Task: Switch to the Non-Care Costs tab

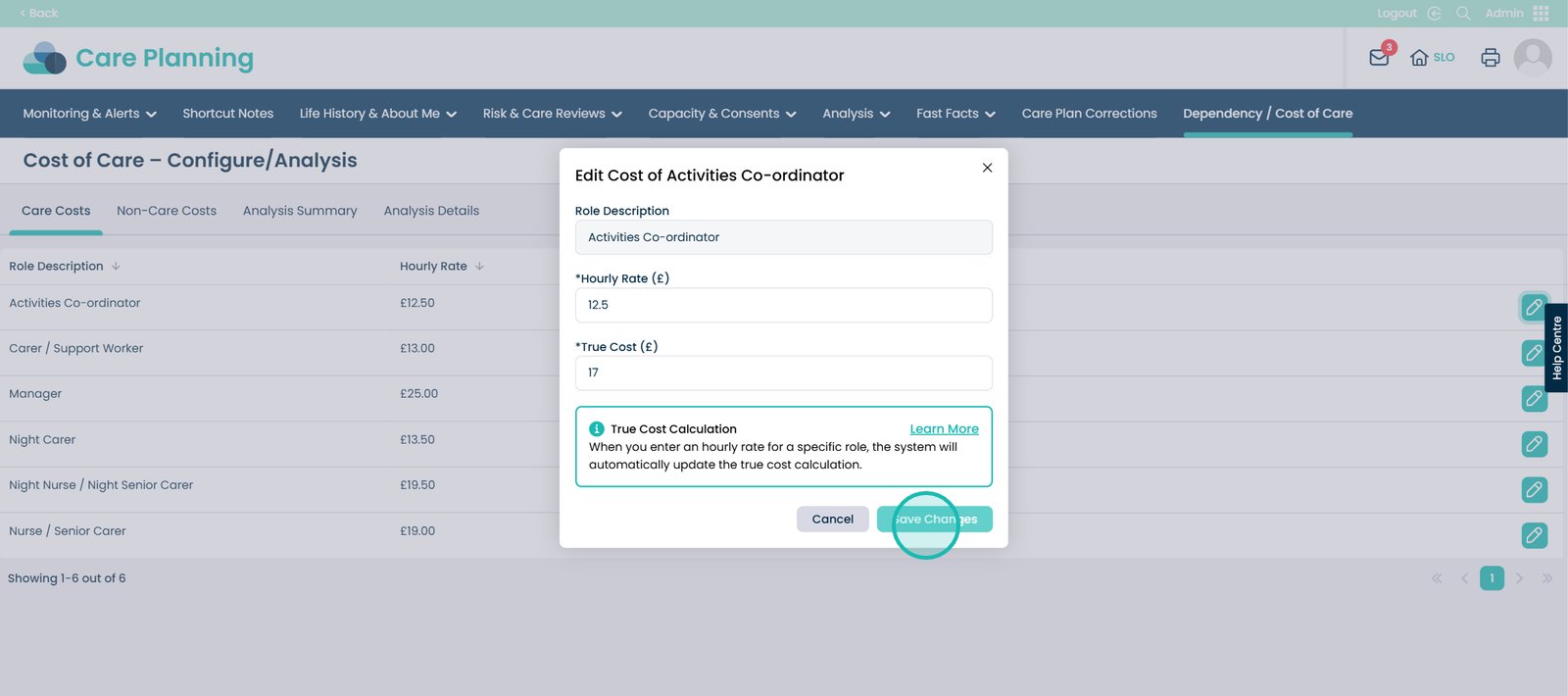Action: coord(167,211)
